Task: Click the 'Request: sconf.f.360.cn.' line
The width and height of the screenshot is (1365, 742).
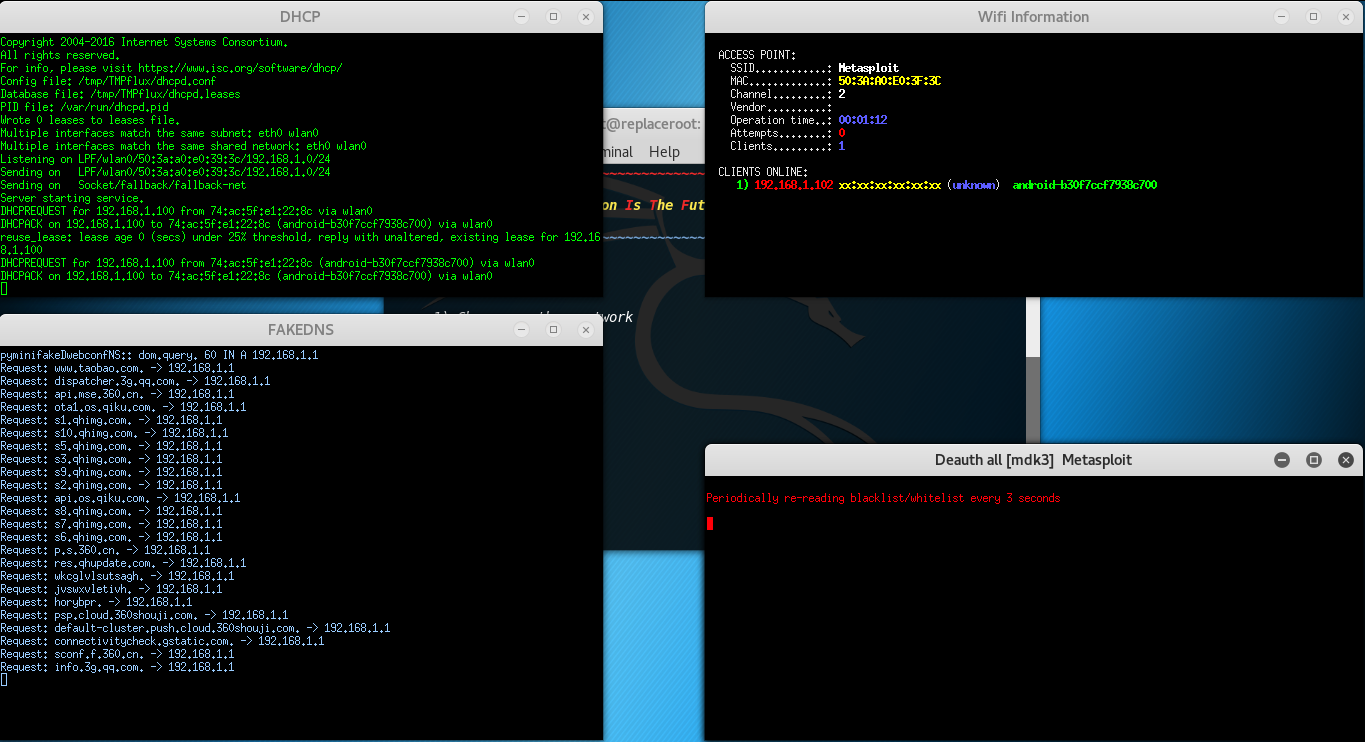Action: [117, 654]
